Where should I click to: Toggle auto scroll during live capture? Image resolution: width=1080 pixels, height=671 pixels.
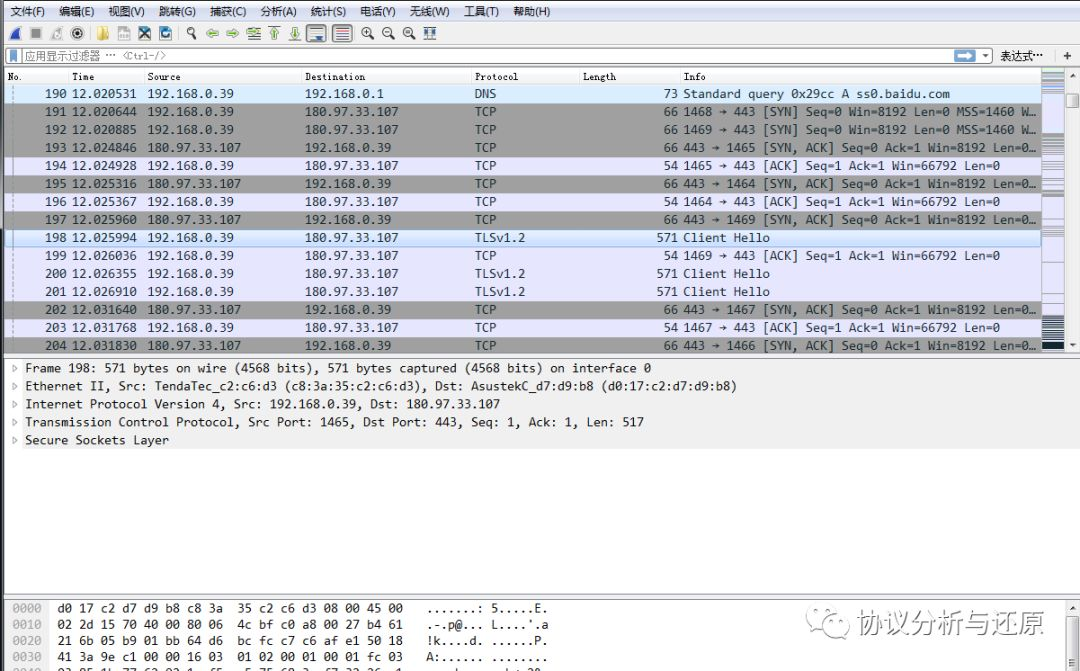tap(316, 33)
